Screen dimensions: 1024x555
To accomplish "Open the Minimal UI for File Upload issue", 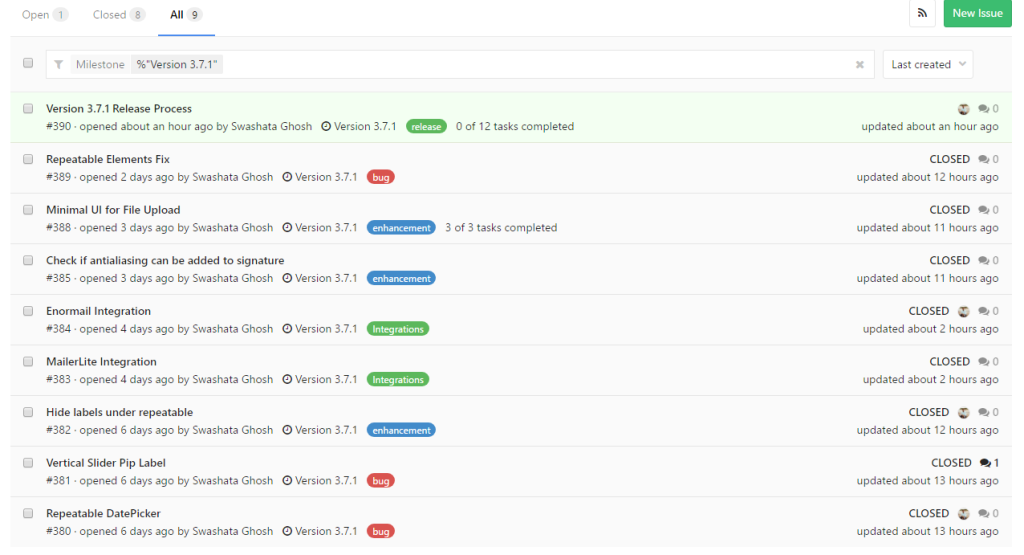I will pos(113,210).
